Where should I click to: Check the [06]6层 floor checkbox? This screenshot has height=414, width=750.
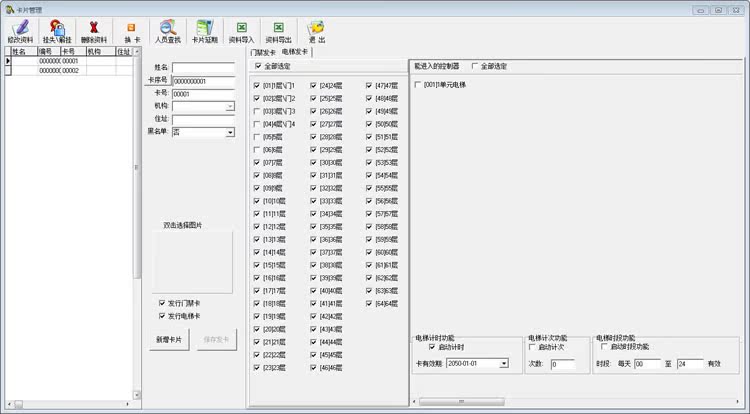coord(257,150)
